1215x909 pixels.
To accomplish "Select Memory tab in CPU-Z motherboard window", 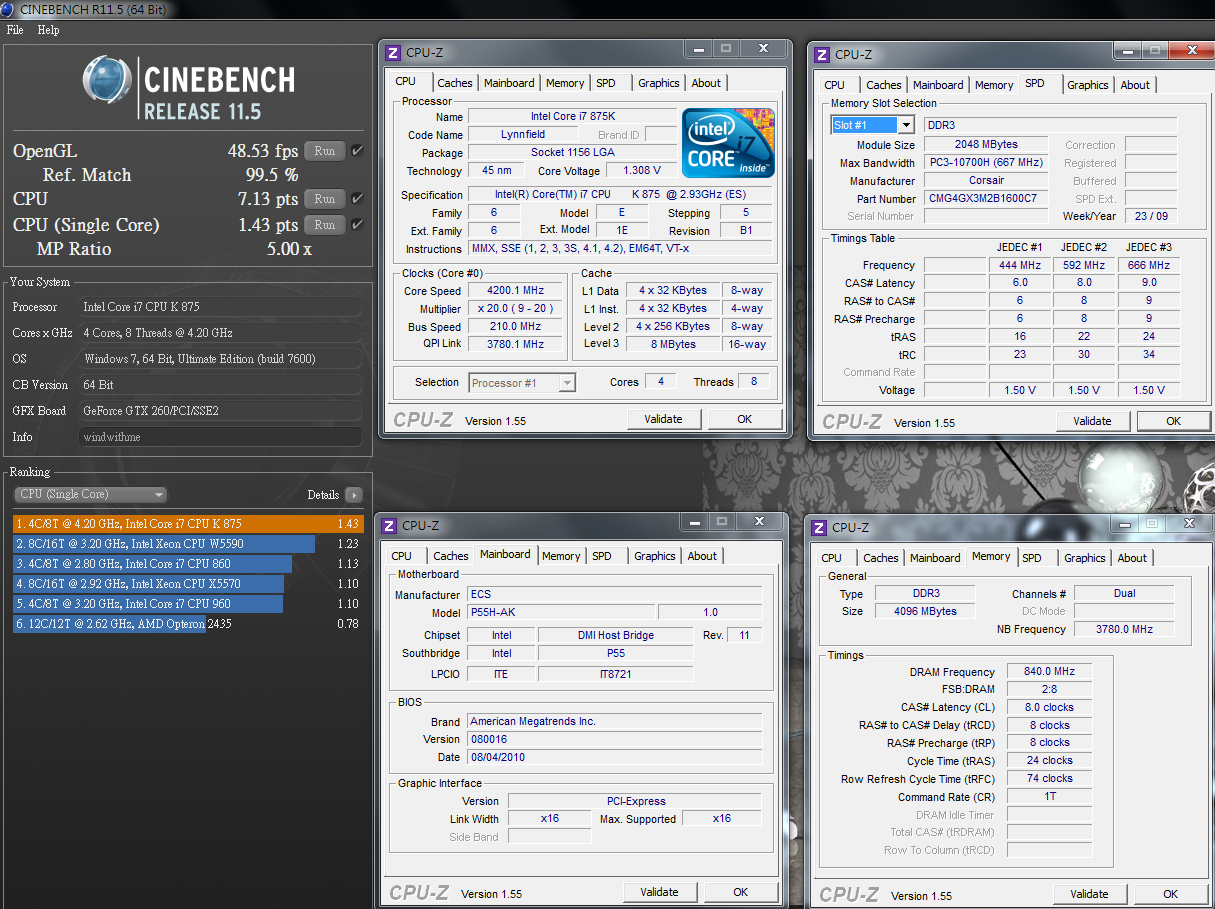I will tap(561, 556).
